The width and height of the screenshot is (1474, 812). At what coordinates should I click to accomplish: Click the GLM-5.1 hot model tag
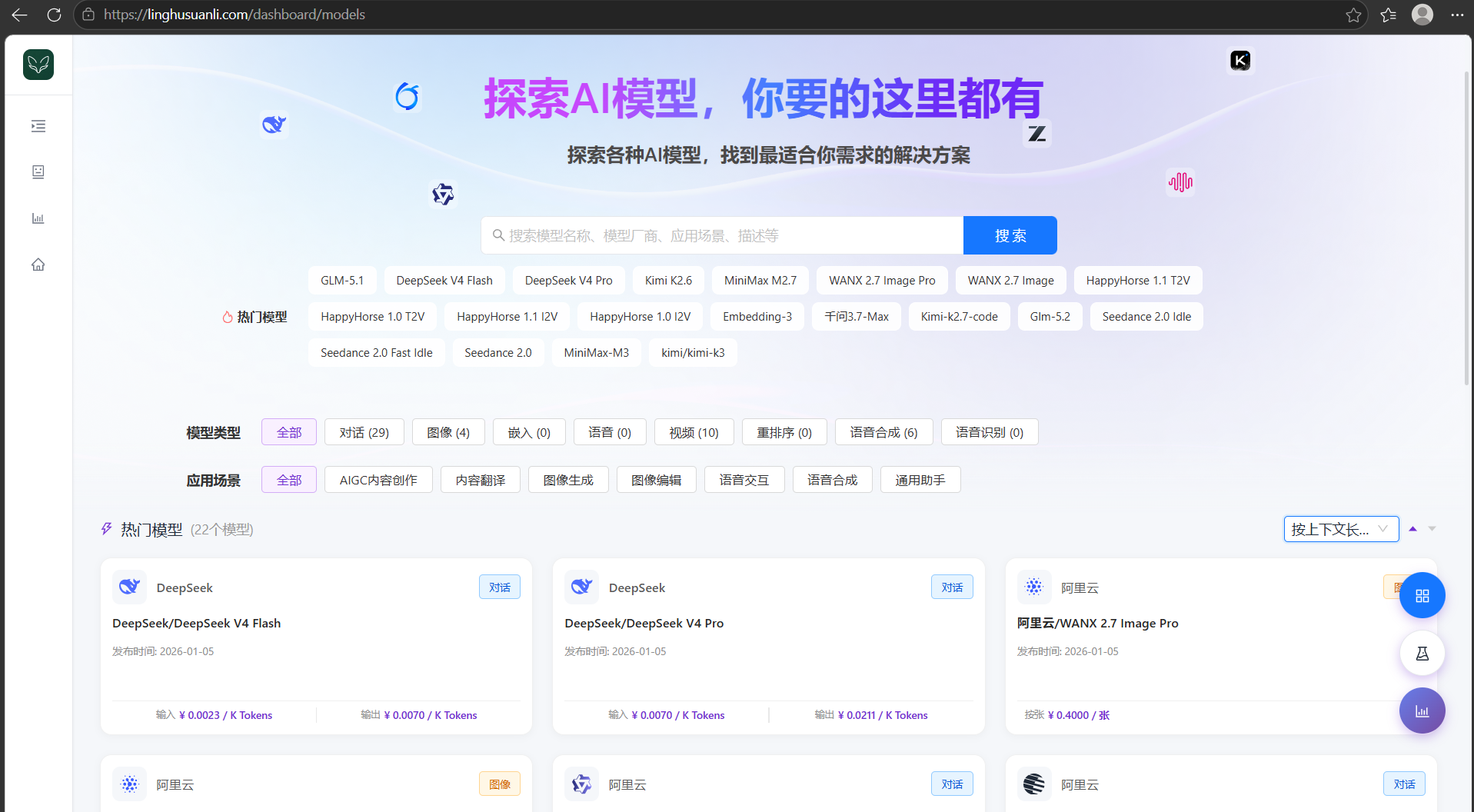tap(342, 281)
